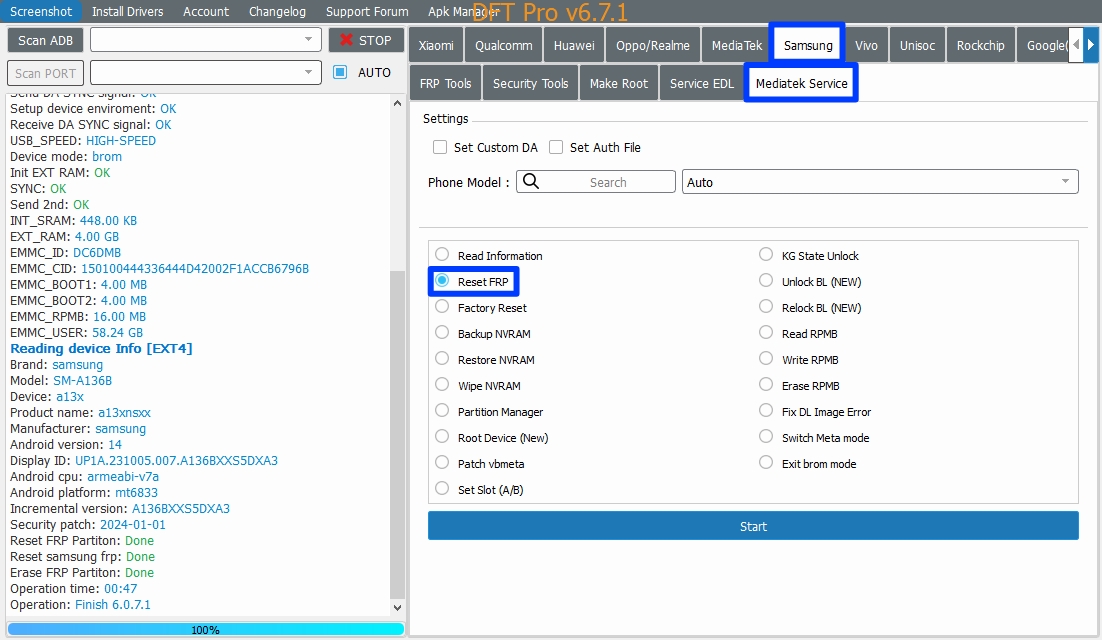Viewport: 1102px width, 640px height.
Task: Select Exit brom mode option
Action: coord(766,462)
